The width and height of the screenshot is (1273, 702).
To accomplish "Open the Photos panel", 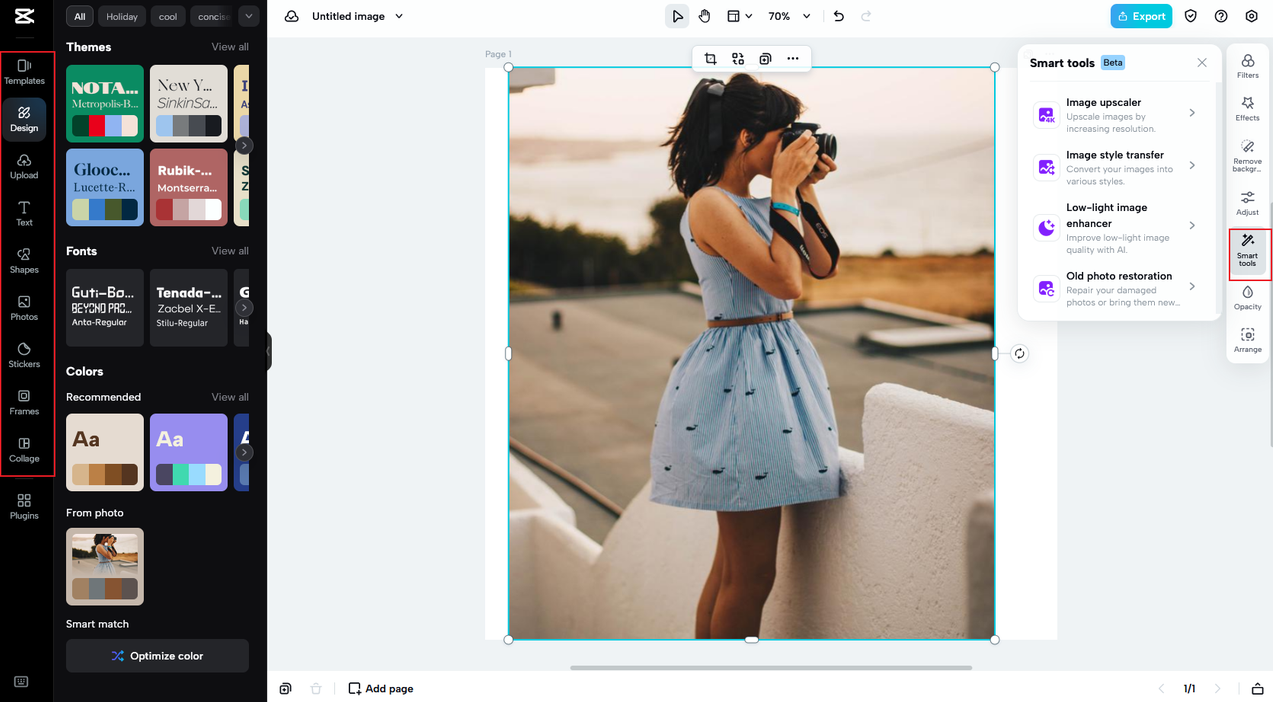I will (24, 308).
